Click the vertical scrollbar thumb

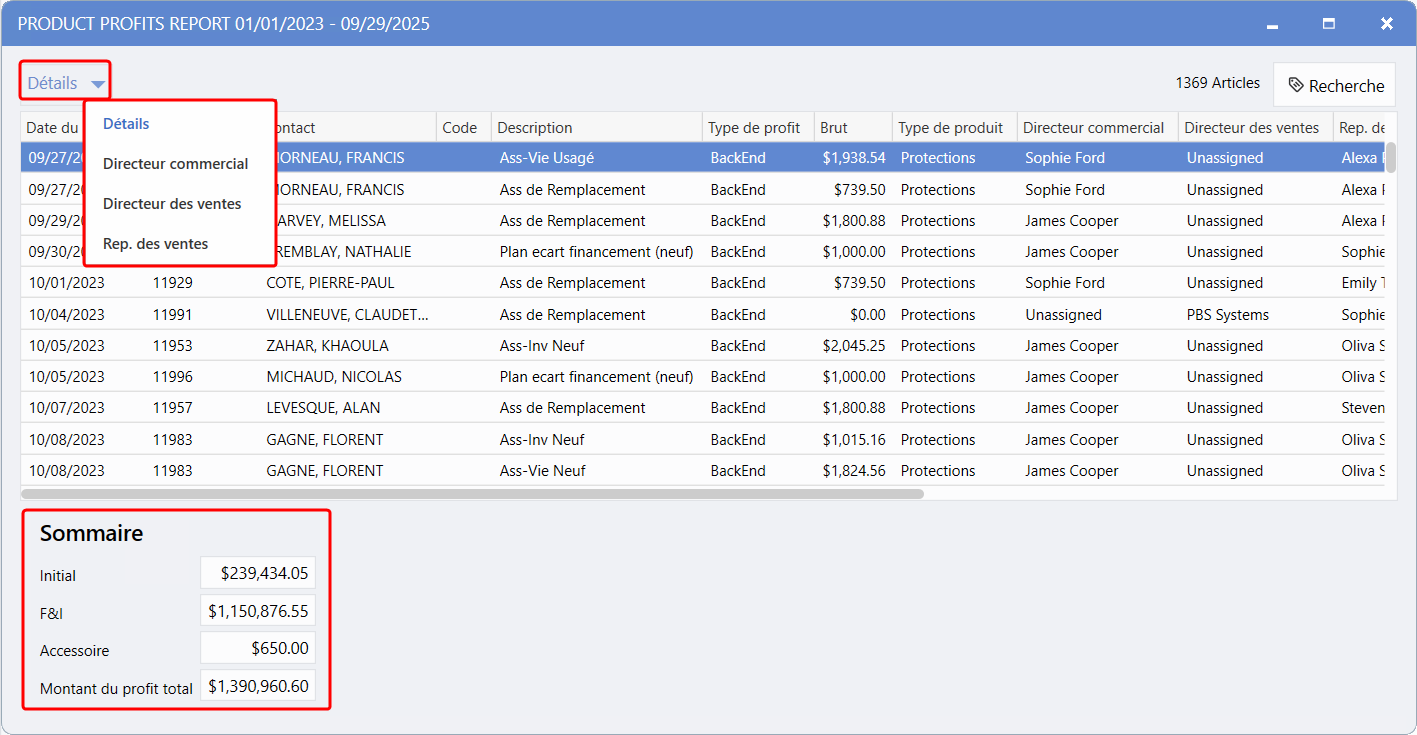click(1390, 158)
